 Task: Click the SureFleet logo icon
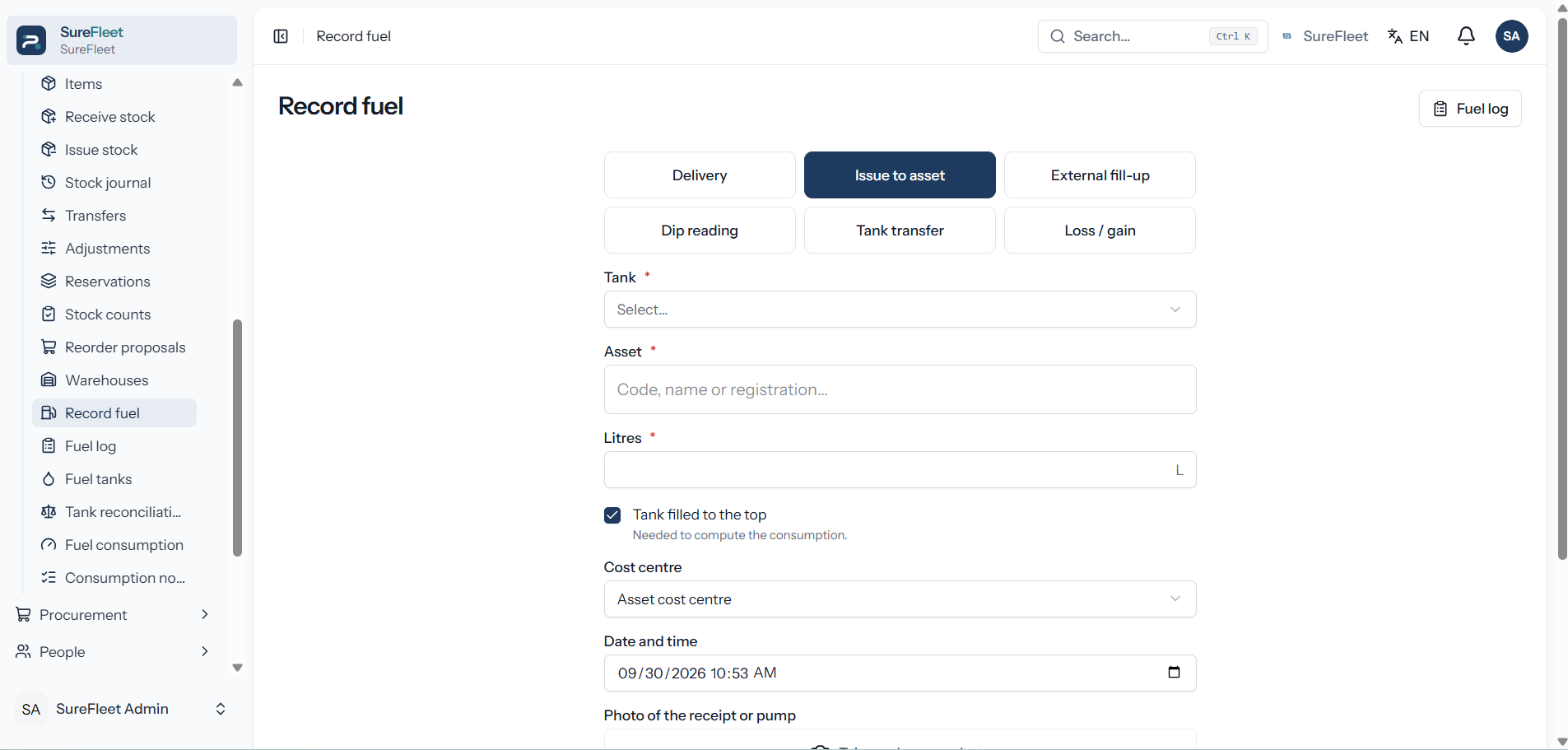[31, 40]
